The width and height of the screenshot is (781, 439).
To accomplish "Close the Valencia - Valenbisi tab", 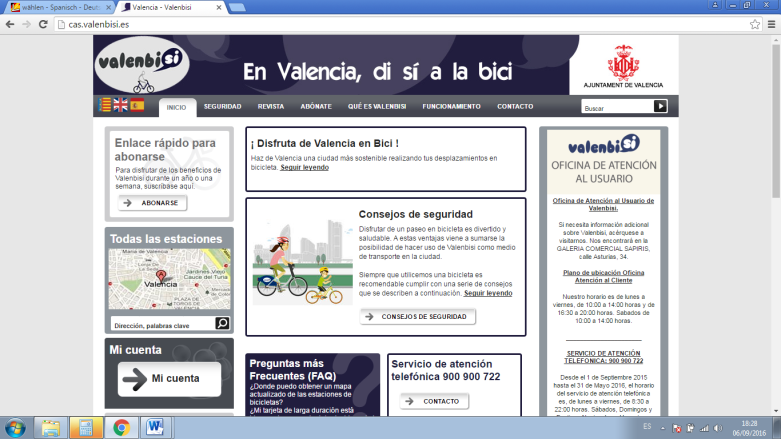I will pos(219,7).
